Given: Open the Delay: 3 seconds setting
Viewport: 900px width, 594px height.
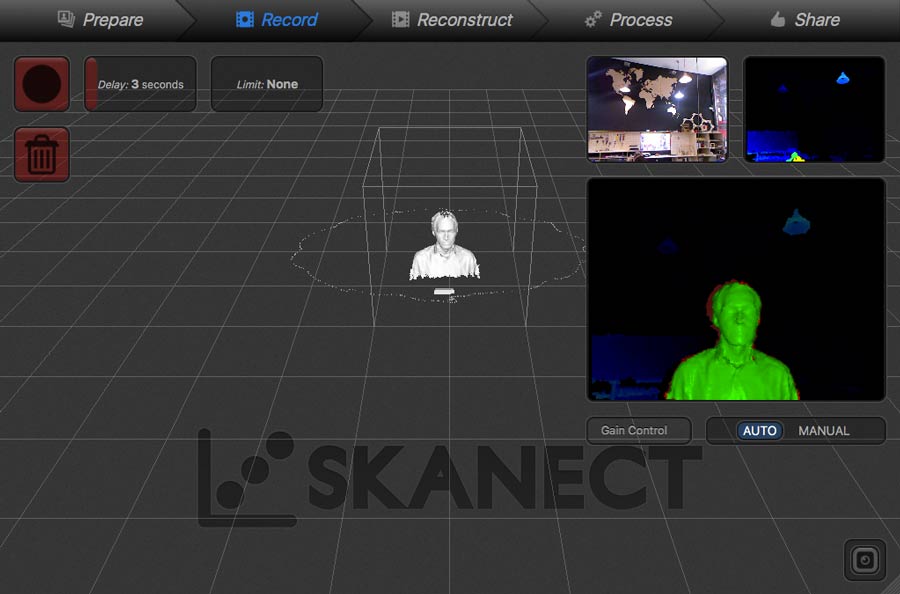Looking at the screenshot, I should click(146, 85).
